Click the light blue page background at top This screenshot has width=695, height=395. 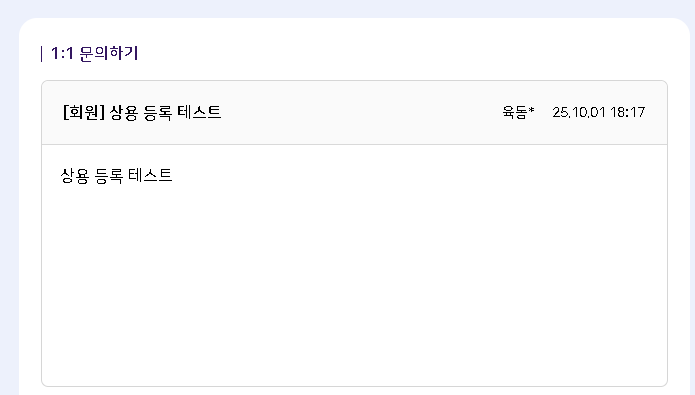click(348, 8)
